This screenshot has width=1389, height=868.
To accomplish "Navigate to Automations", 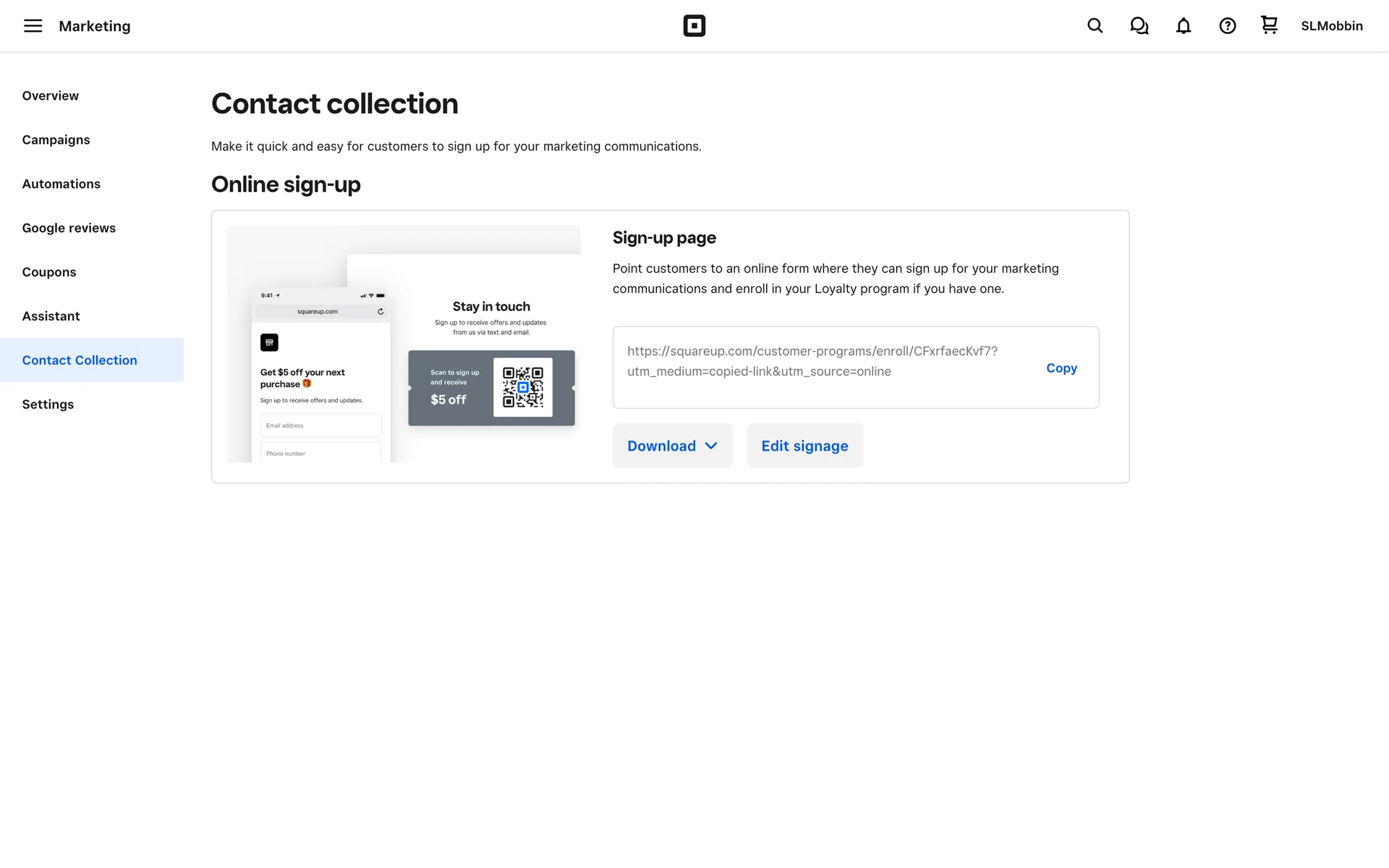I will point(61,184).
